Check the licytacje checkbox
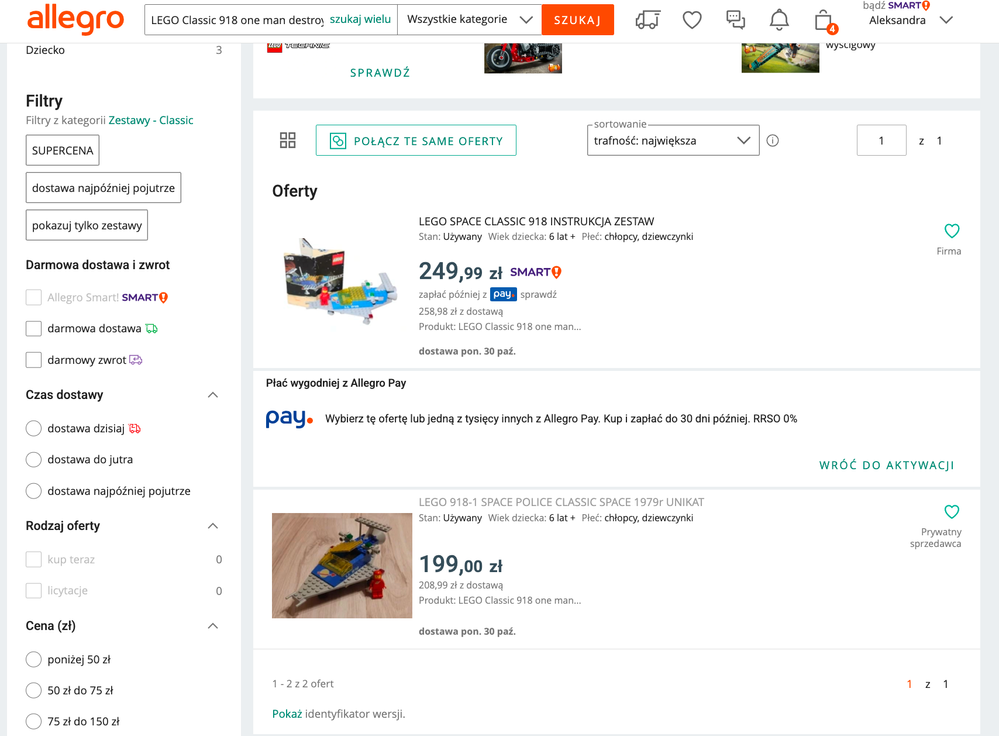999x736 pixels. click(34, 591)
